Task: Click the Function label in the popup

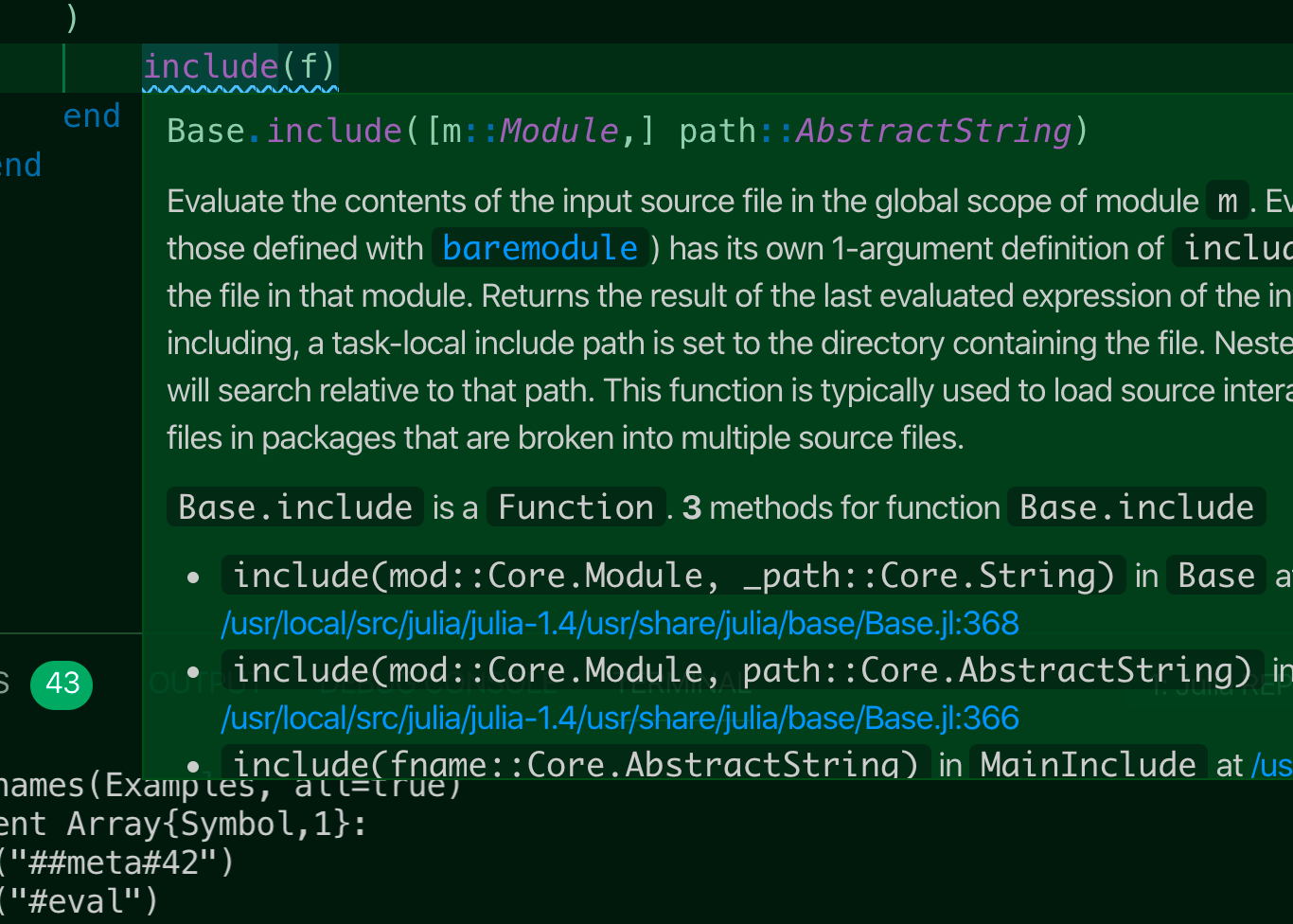Action: pos(576,506)
